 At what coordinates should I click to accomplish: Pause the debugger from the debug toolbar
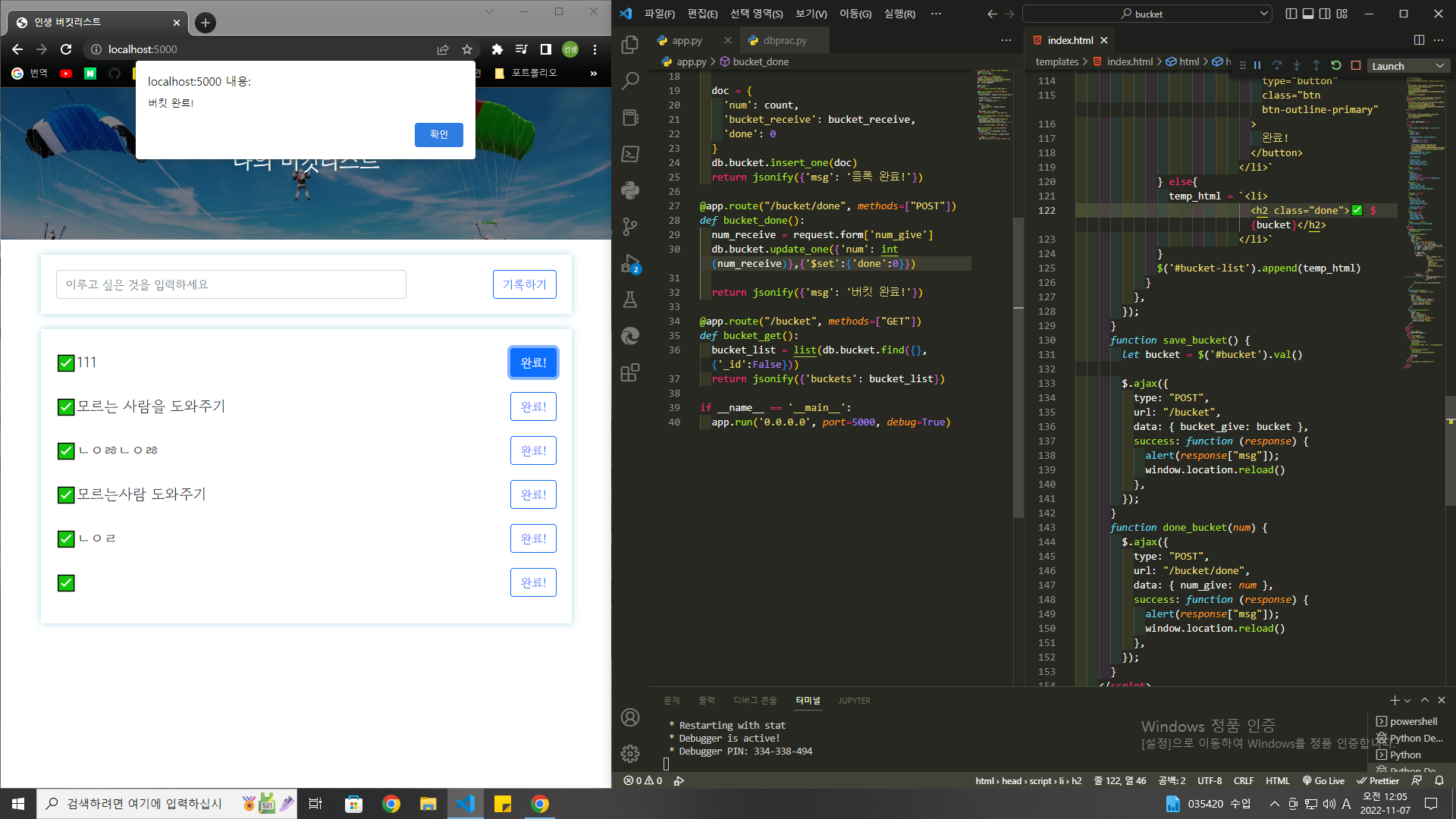[1257, 66]
